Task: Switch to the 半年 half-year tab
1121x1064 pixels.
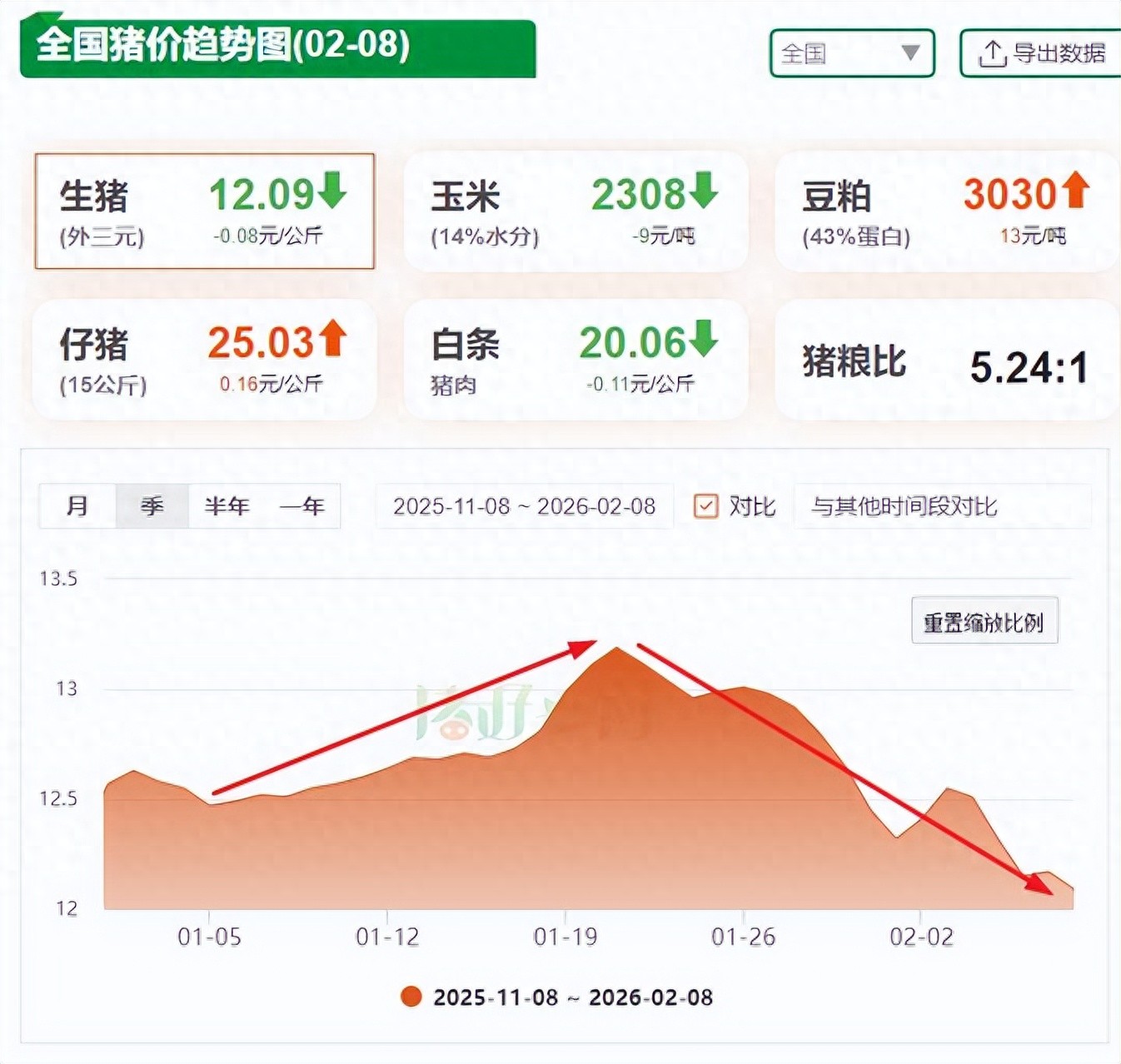Action: pyautogui.click(x=227, y=506)
